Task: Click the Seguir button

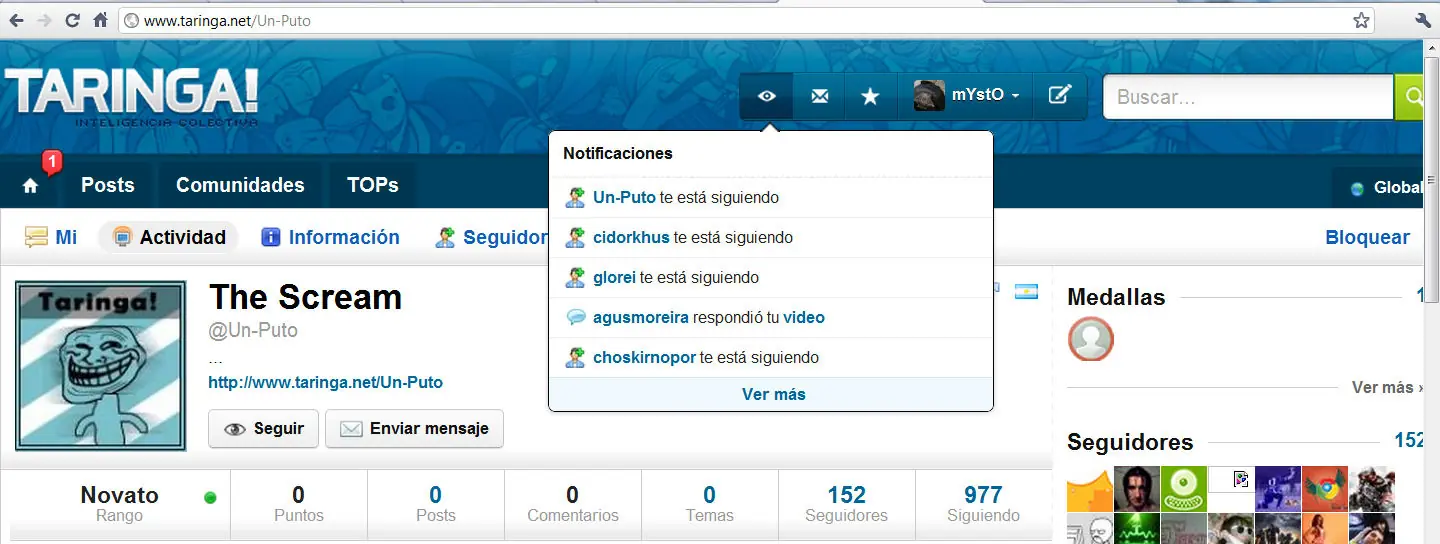Action: coord(264,428)
